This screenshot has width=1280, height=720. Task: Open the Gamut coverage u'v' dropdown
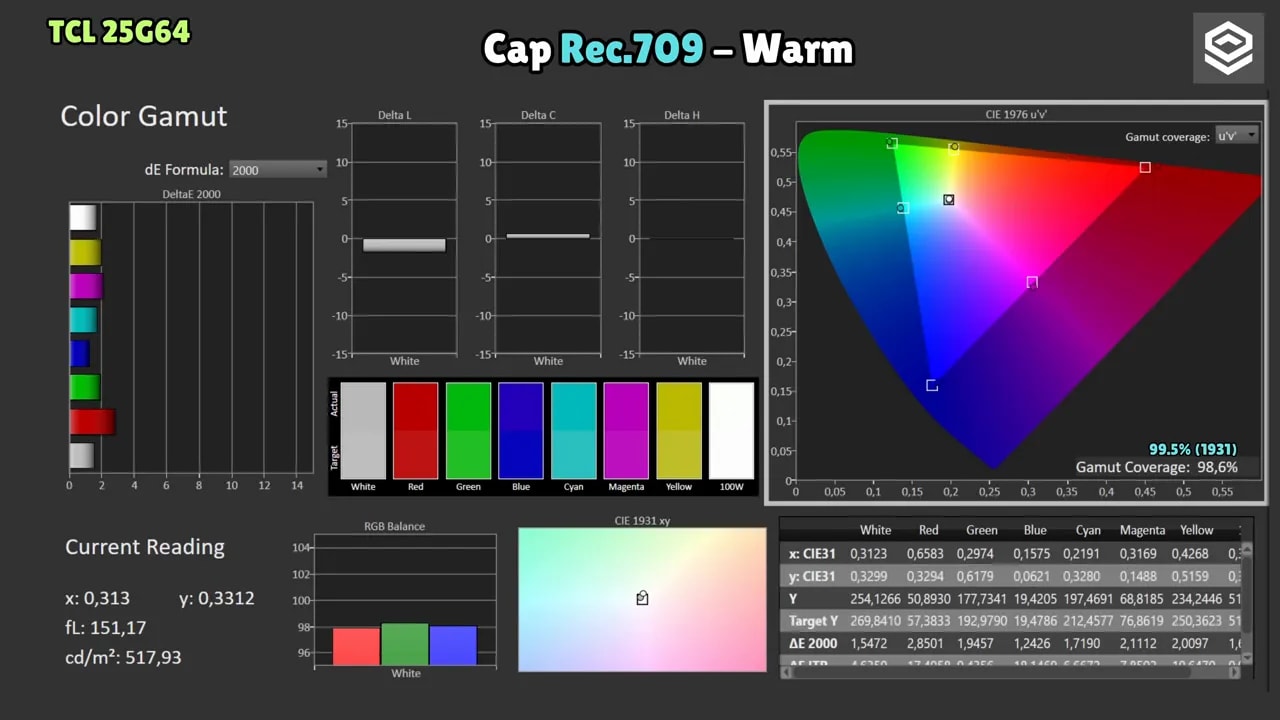point(1236,136)
